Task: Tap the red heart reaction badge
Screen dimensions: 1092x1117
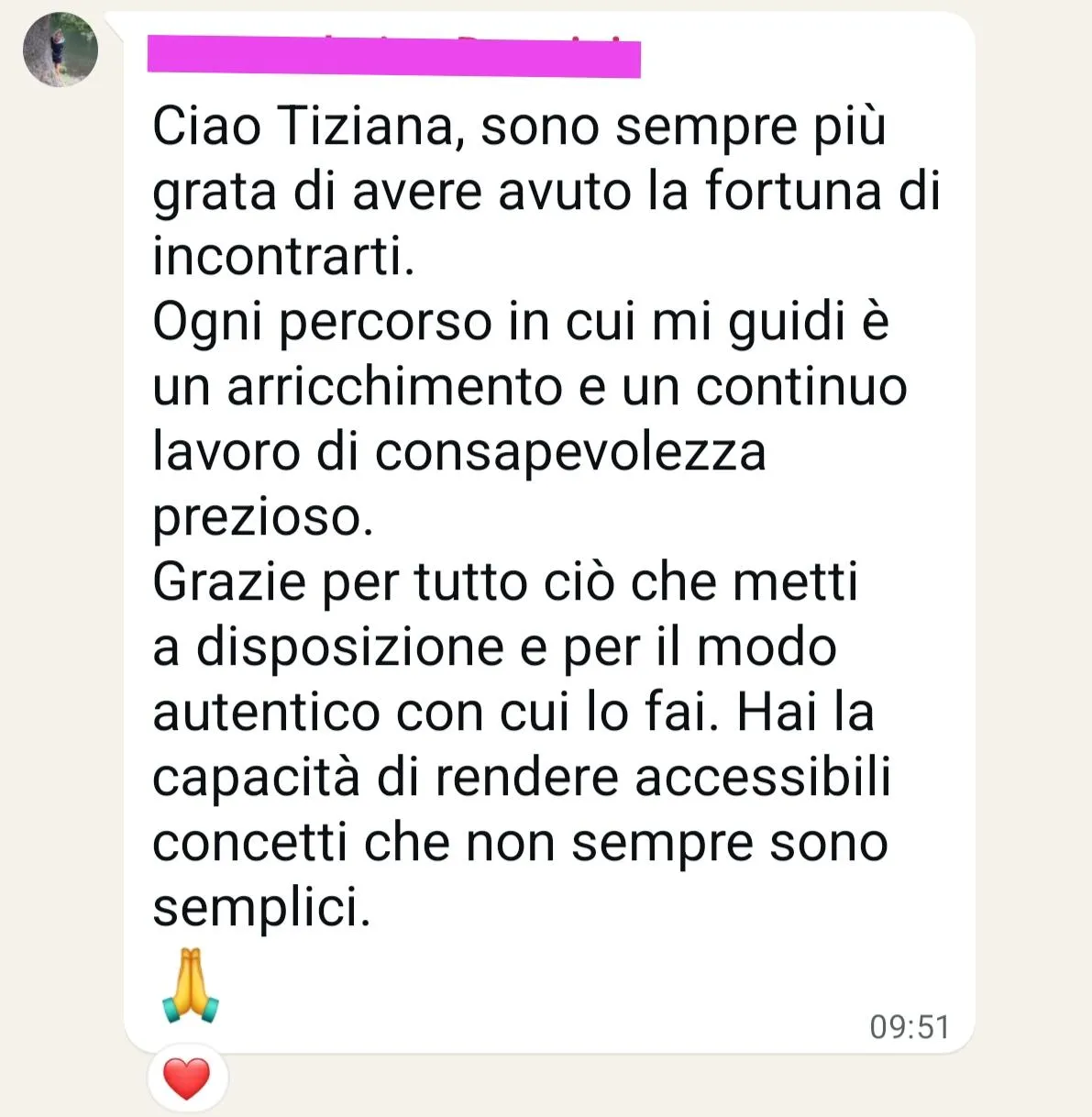Action: click(187, 1078)
